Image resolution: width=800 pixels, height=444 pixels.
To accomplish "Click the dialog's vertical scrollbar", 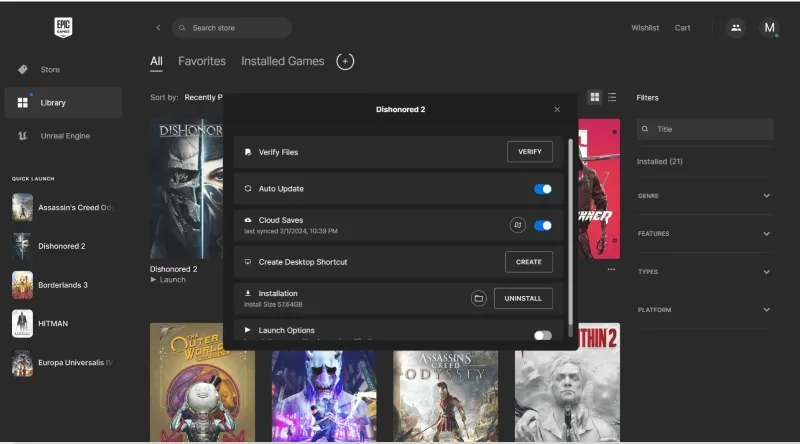I will point(570,230).
